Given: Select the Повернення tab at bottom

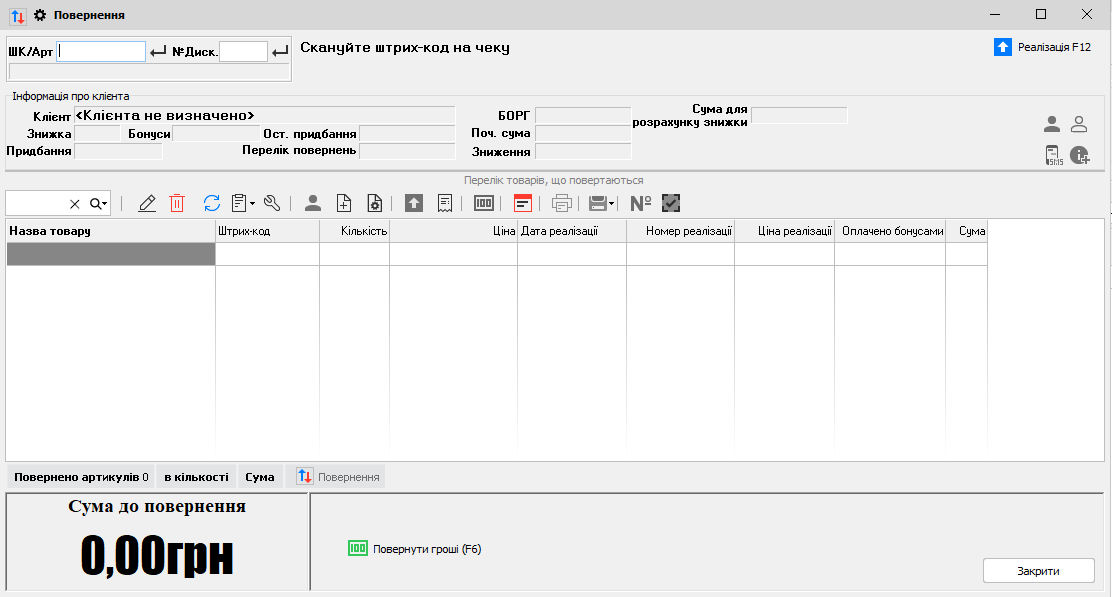Looking at the screenshot, I should point(336,477).
